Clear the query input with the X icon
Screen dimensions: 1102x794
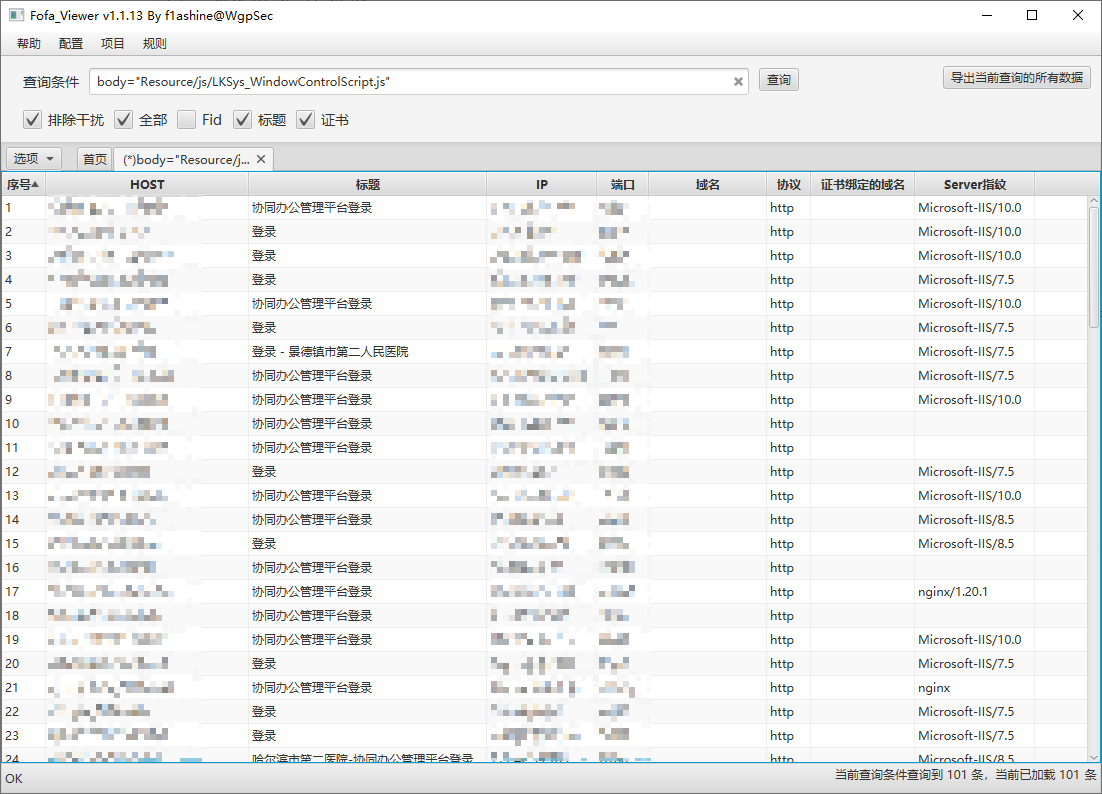click(739, 82)
